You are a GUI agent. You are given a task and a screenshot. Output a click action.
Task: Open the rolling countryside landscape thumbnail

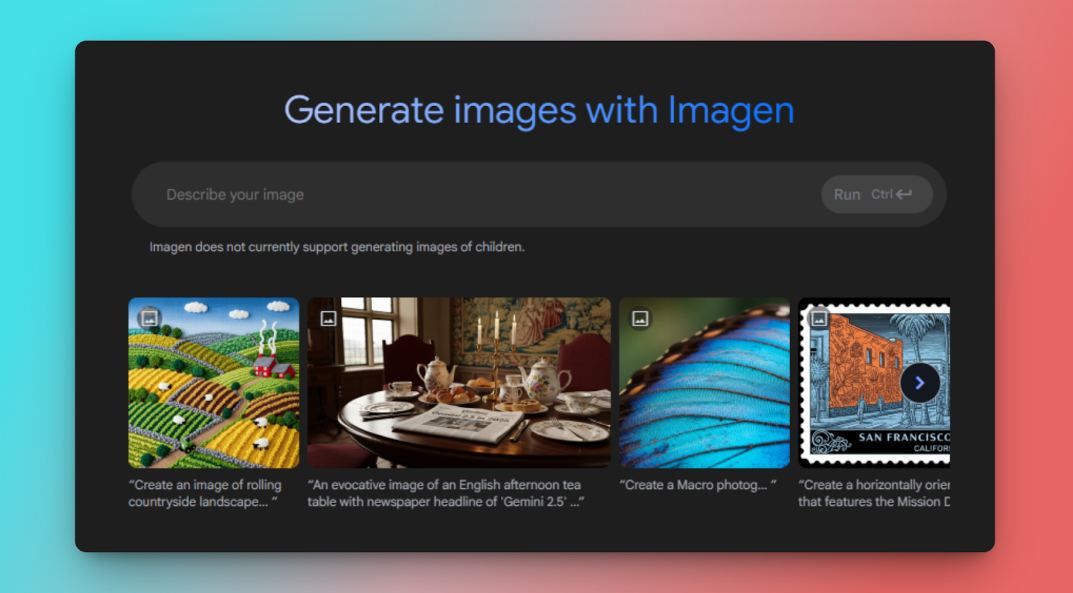coord(214,382)
